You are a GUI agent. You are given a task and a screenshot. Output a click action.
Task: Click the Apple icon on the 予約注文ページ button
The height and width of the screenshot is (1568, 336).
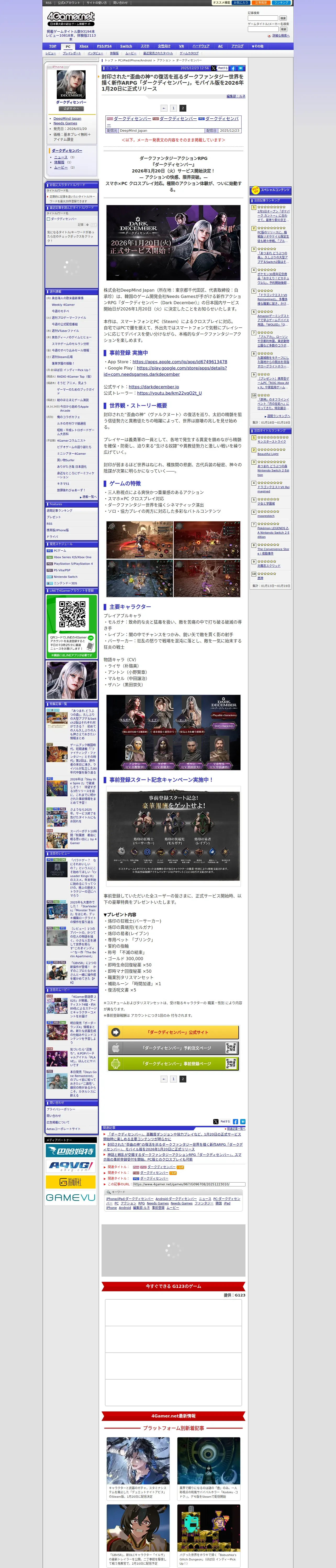click(x=116, y=1048)
